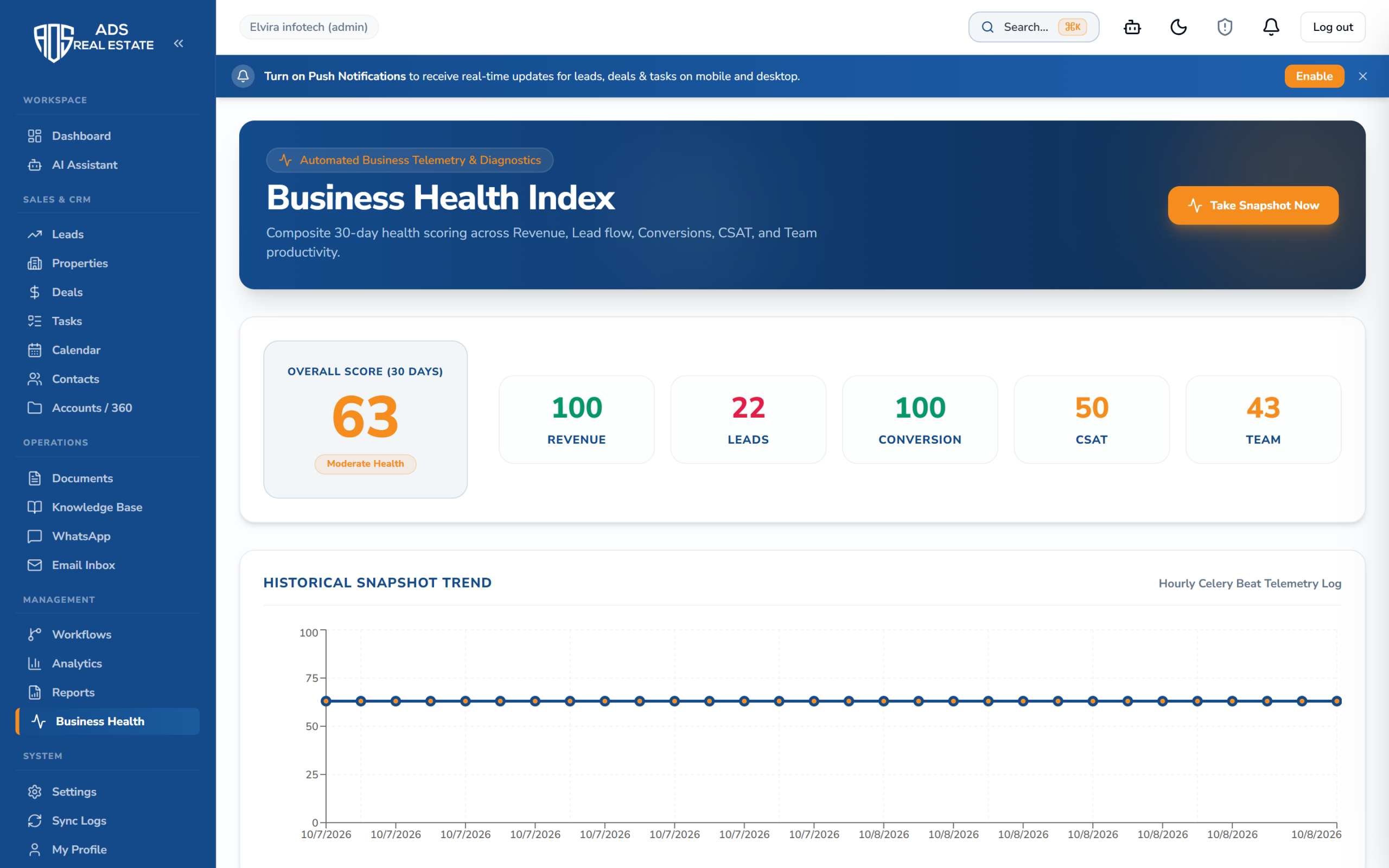1389x868 pixels.
Task: Toggle dark mode with the moon icon
Action: pos(1178,27)
